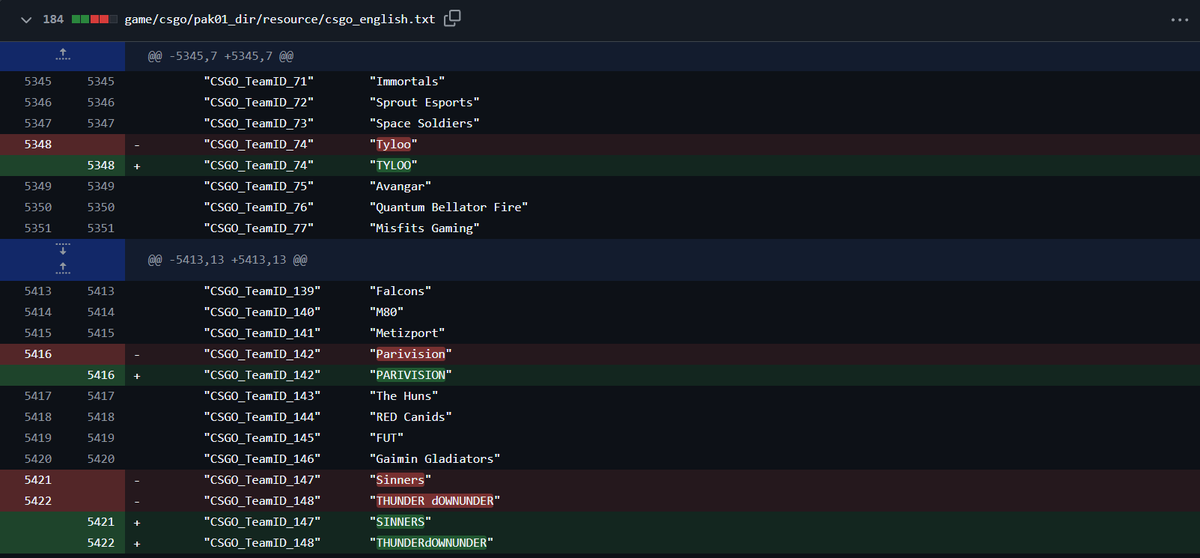This screenshot has height=558, width=1200.
Task: Select the "FUT" team name
Action: click(x=386, y=438)
